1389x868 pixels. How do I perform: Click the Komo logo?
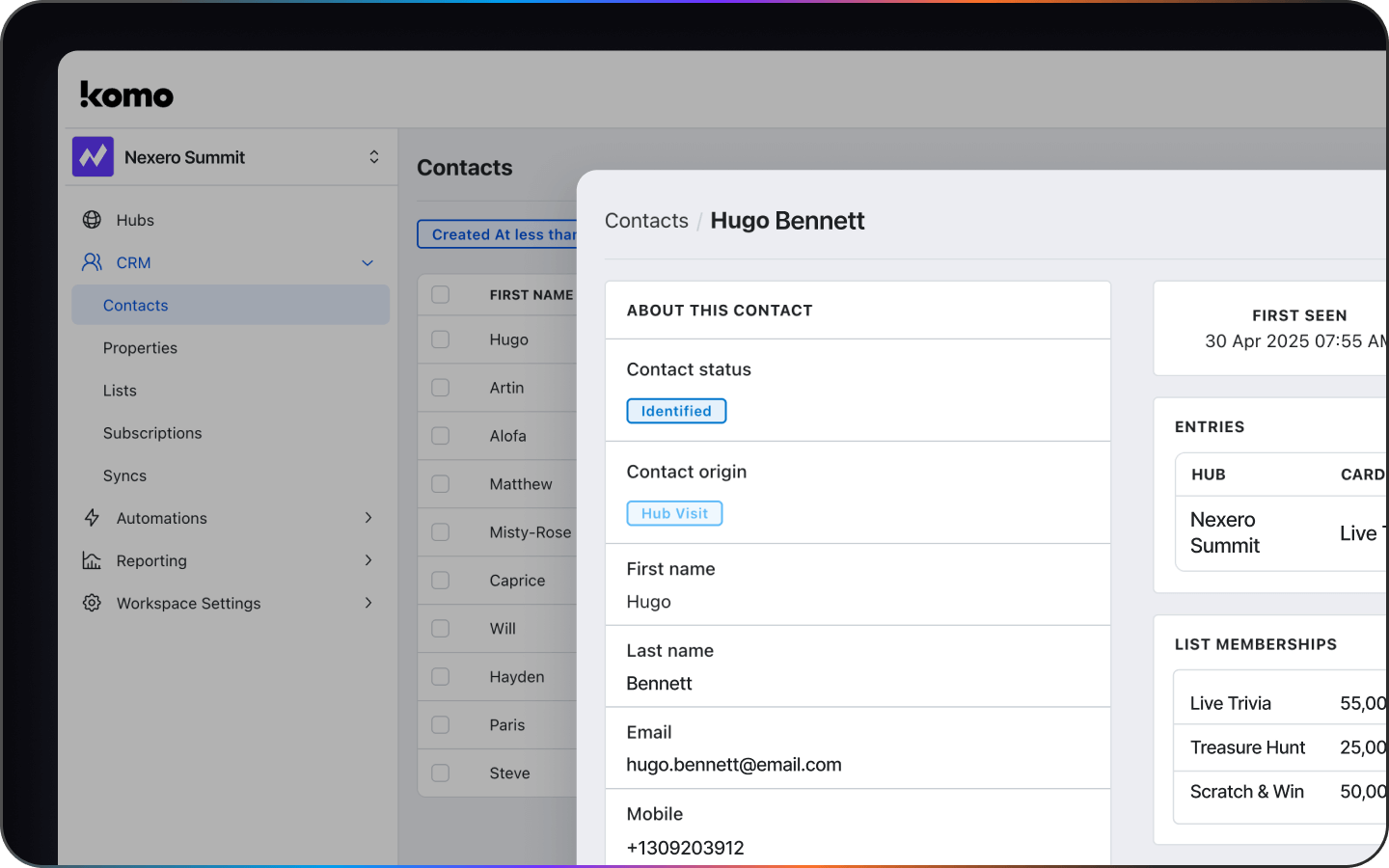click(x=126, y=95)
